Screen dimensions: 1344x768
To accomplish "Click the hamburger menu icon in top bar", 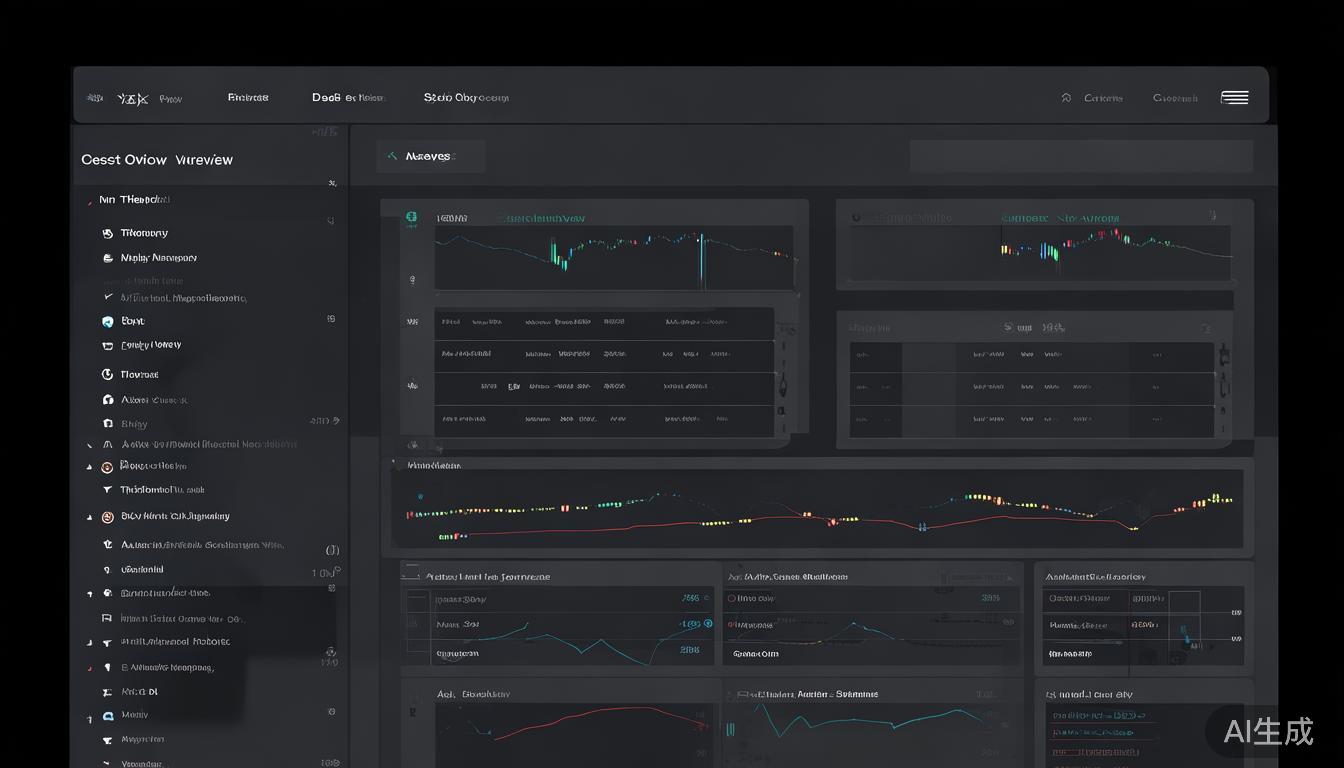I will coord(1234,97).
